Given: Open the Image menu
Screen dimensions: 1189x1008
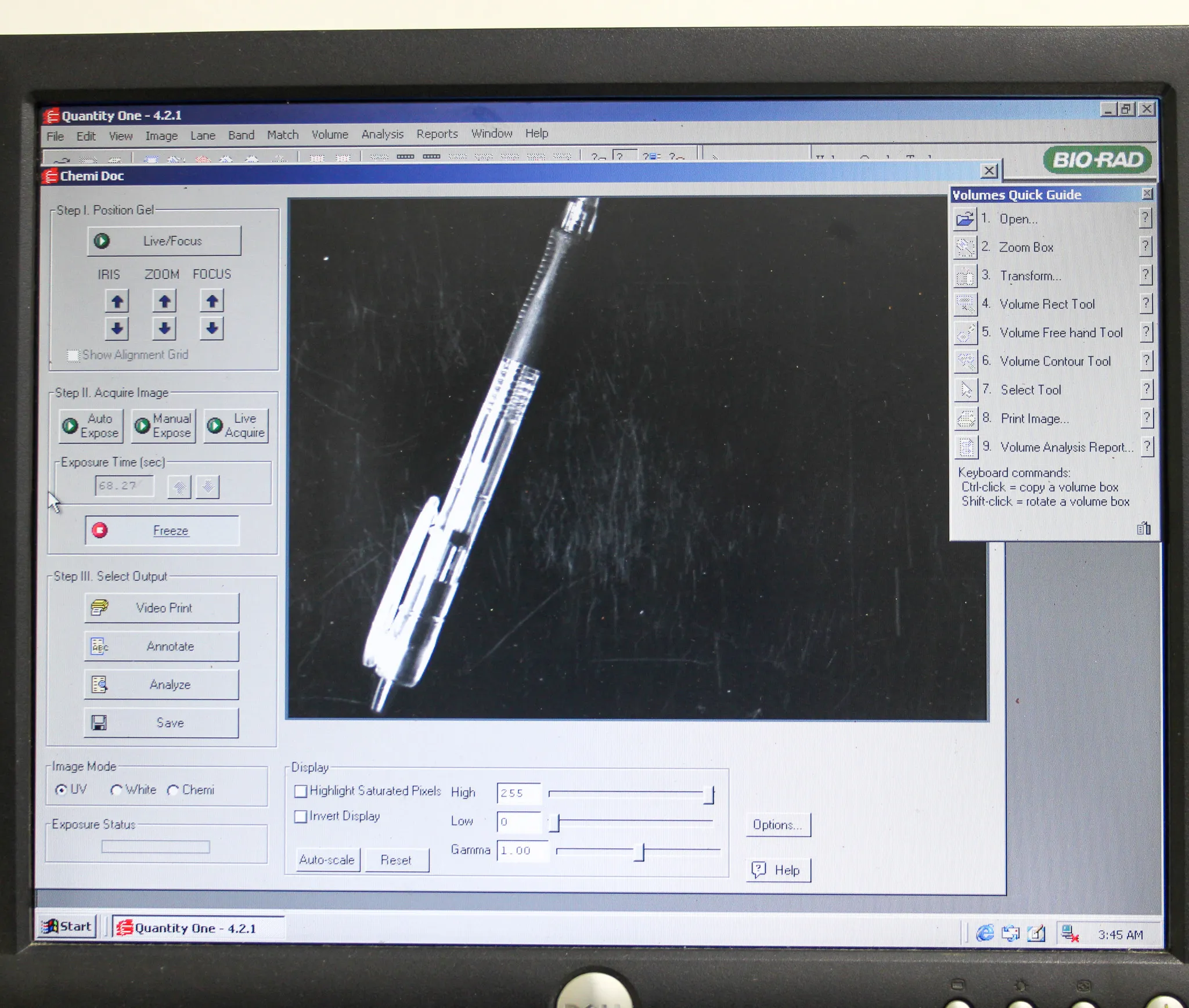Looking at the screenshot, I should coord(161,136).
